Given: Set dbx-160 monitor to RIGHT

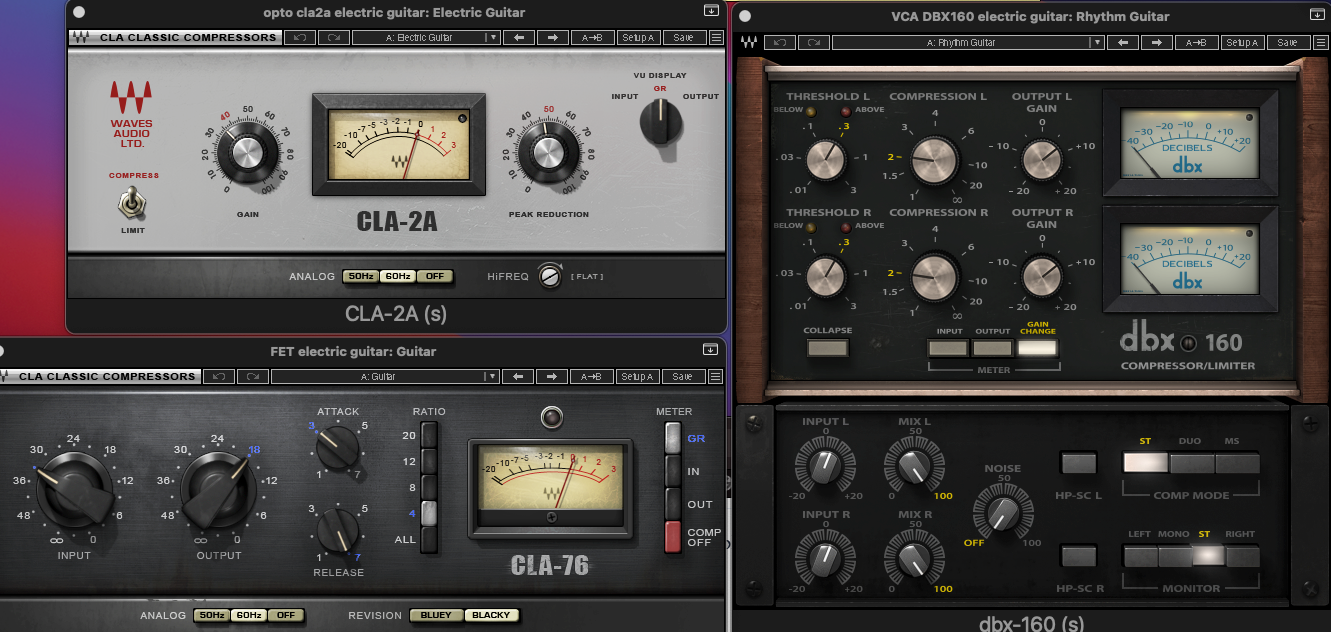Looking at the screenshot, I should point(1243,556).
